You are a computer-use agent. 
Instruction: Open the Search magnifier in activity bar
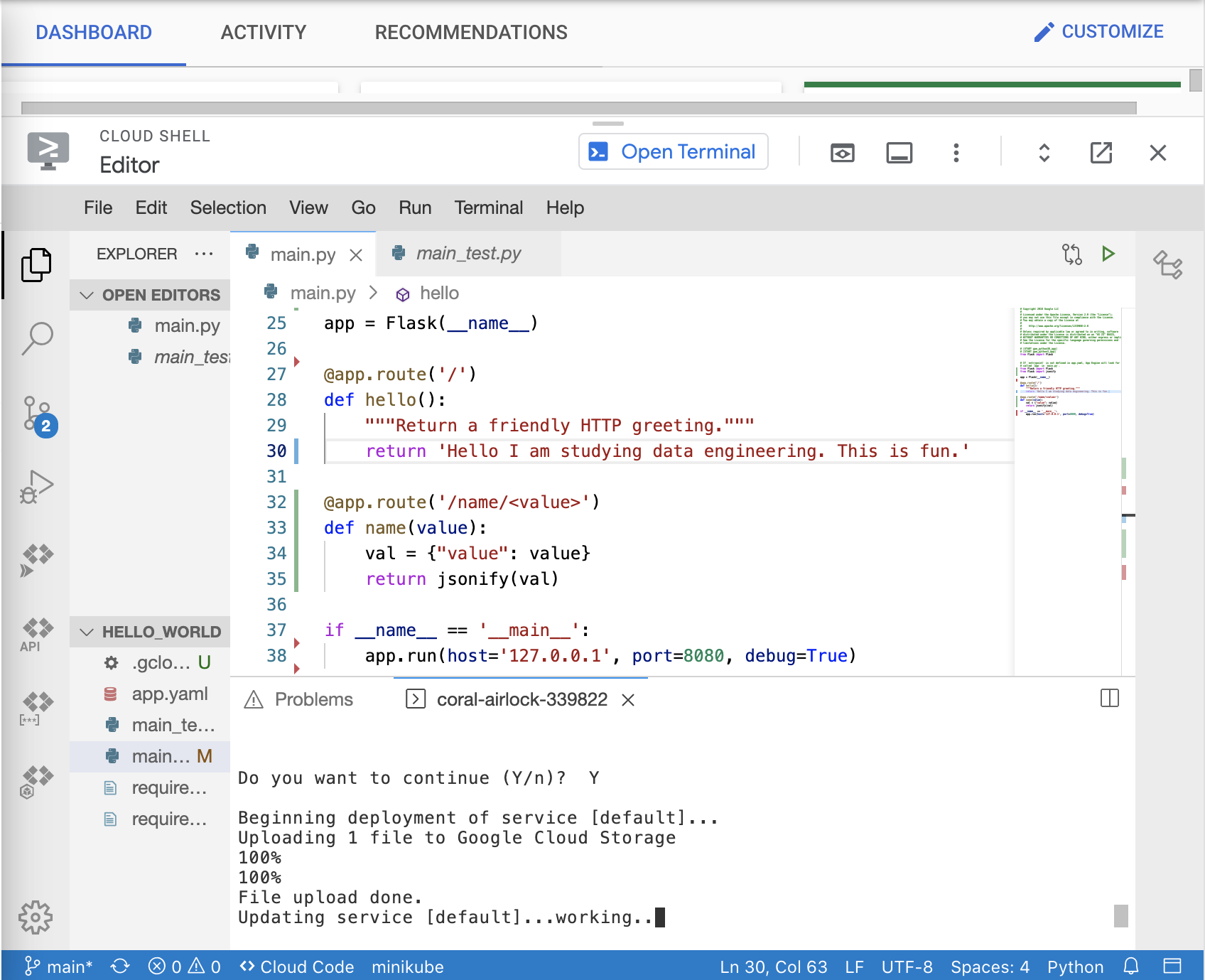37,338
